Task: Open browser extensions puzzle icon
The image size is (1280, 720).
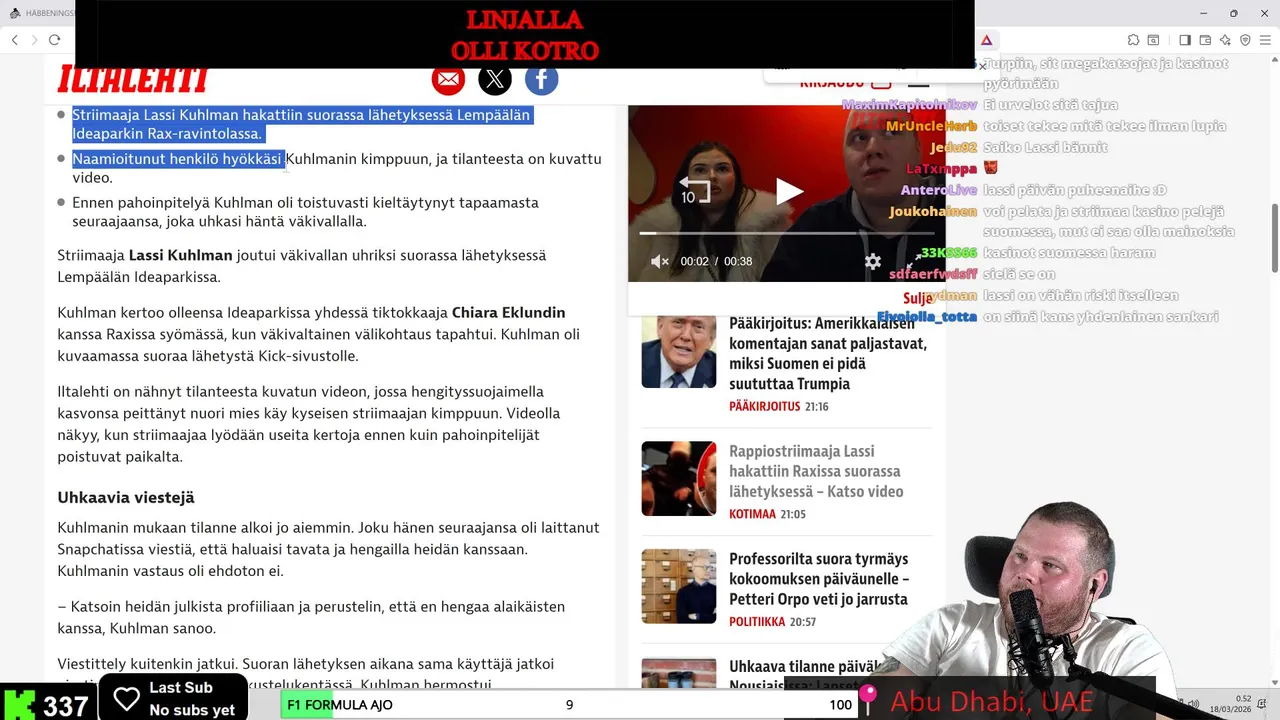Action: tap(1133, 40)
